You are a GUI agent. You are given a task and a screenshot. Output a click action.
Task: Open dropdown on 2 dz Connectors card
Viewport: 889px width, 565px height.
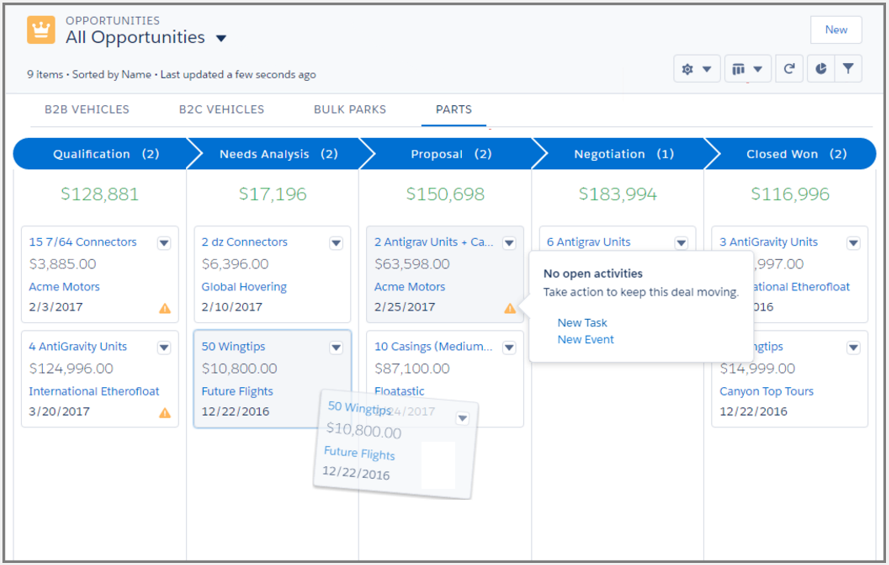pos(337,243)
